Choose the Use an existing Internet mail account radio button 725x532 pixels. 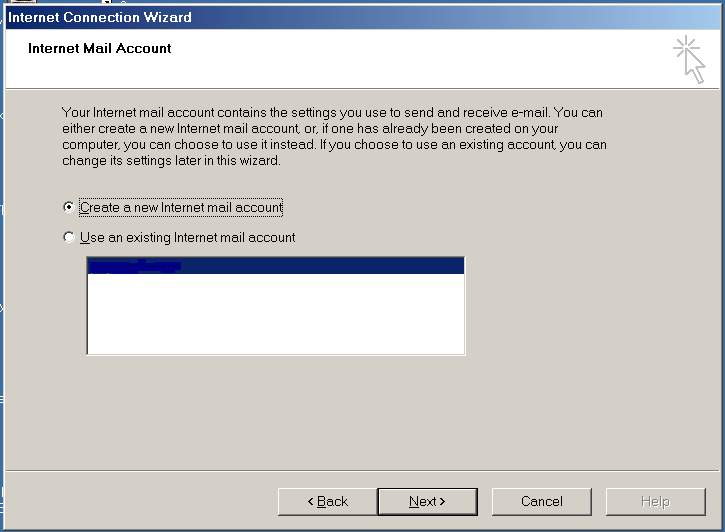69,237
